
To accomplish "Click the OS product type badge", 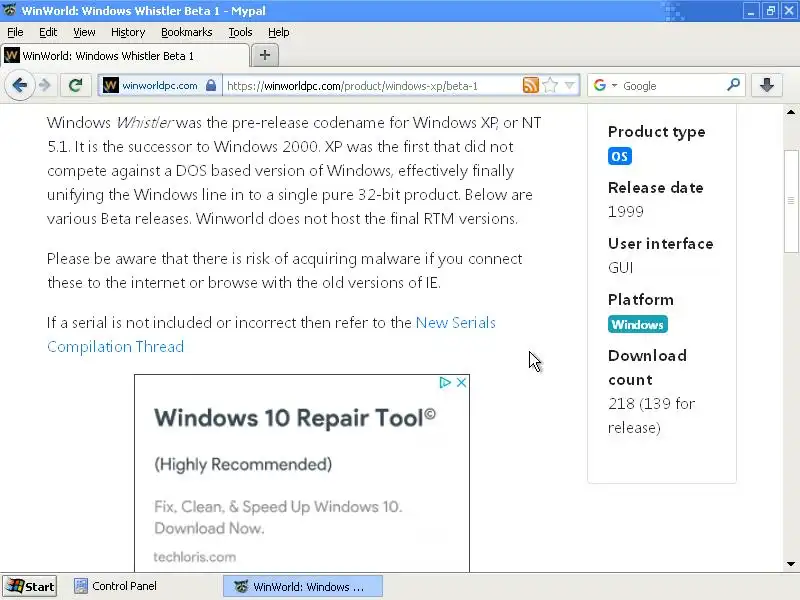I will pos(620,156).
